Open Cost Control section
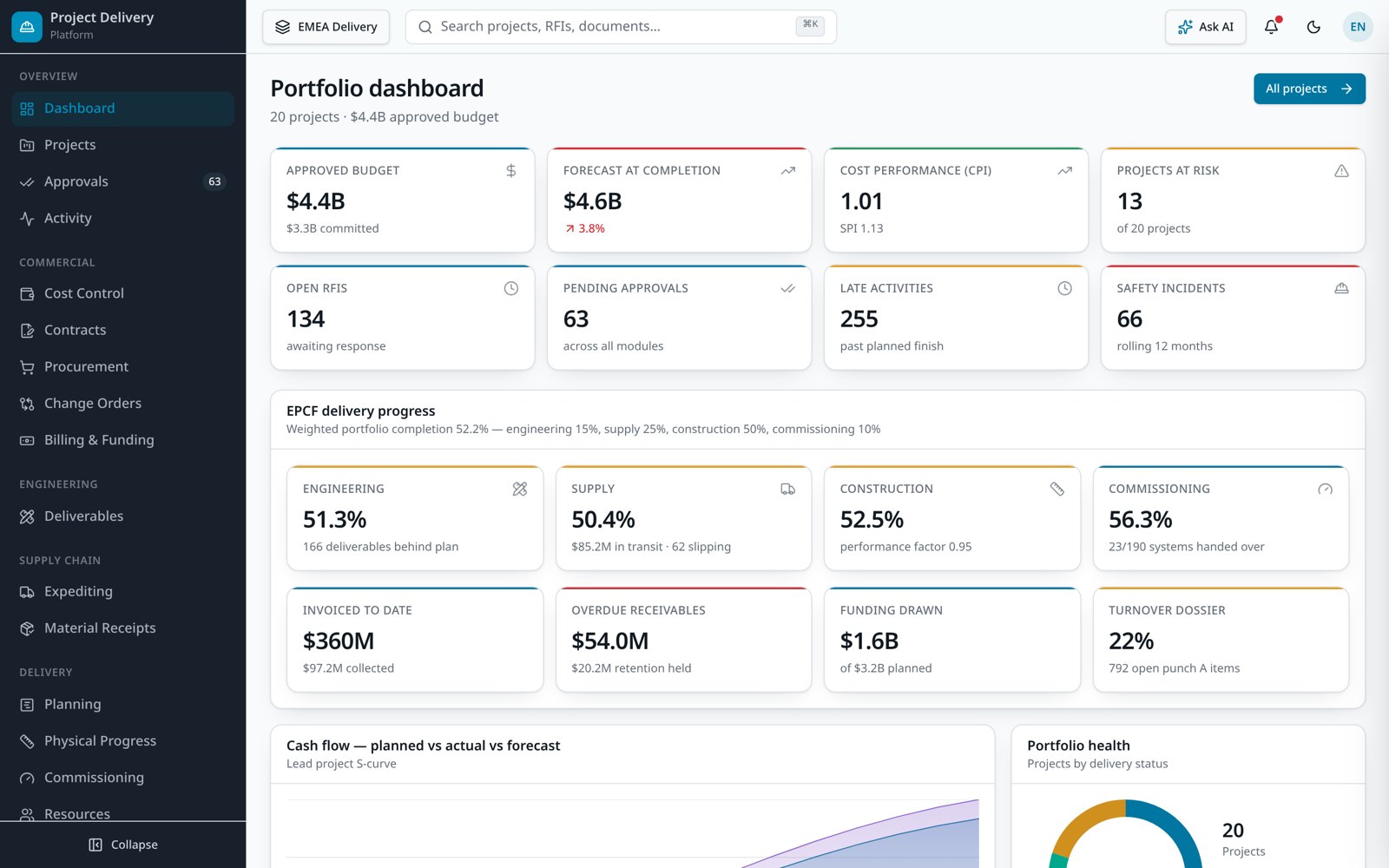 click(122, 293)
